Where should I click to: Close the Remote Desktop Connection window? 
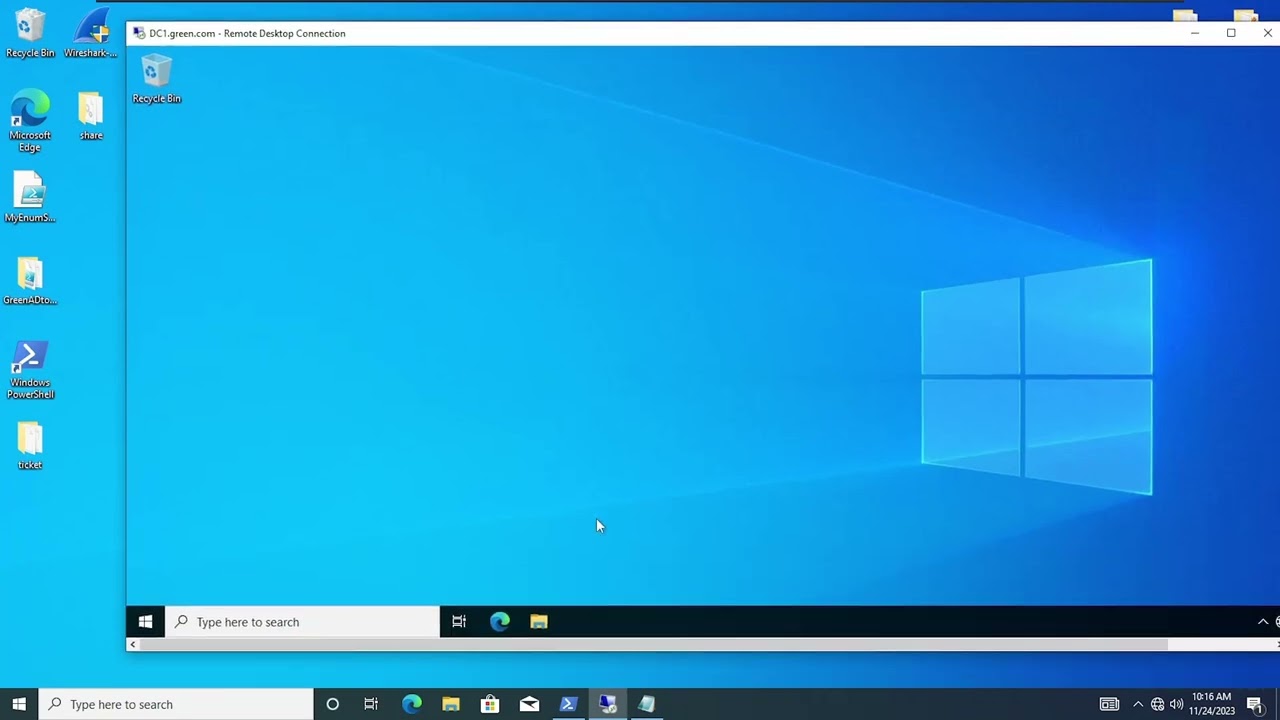click(1267, 33)
